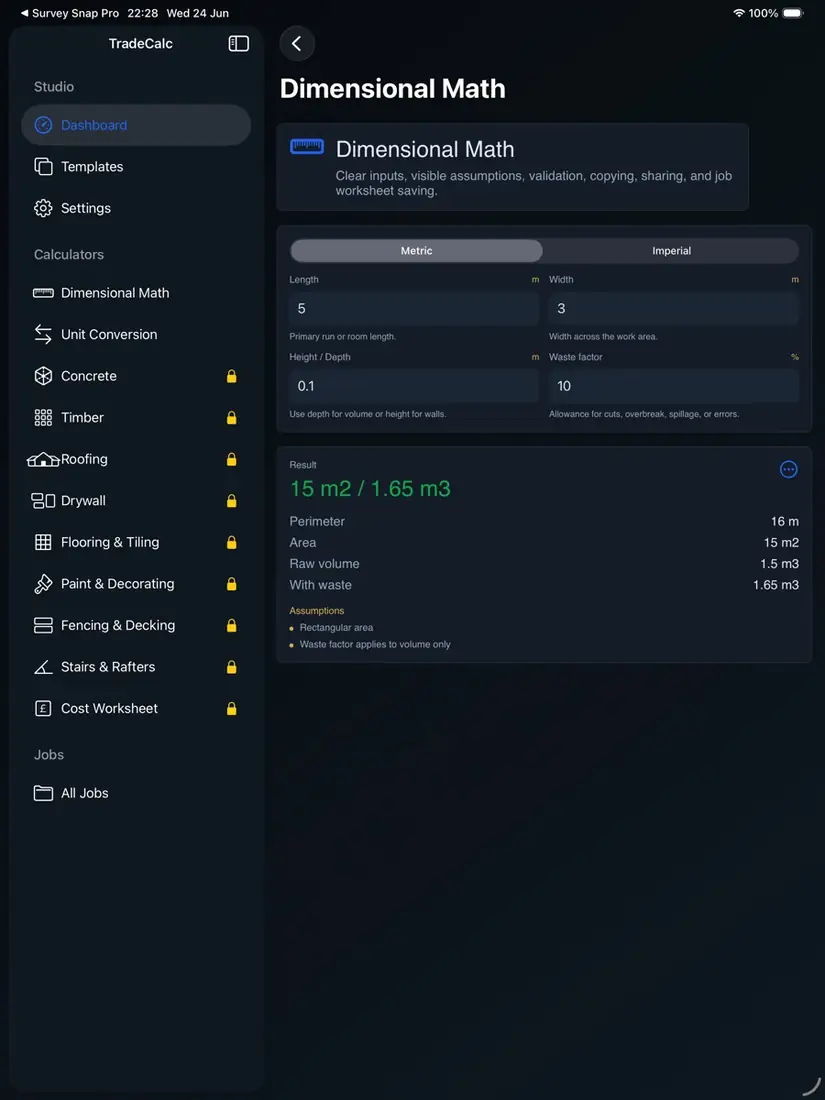This screenshot has width=825, height=1100.
Task: Click the green result '15 m2 / 1.65 m3'
Action: 370,489
